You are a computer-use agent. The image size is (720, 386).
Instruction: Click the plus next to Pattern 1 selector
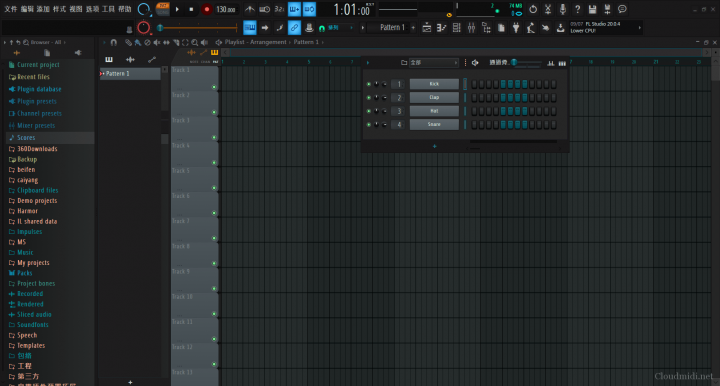(413, 28)
